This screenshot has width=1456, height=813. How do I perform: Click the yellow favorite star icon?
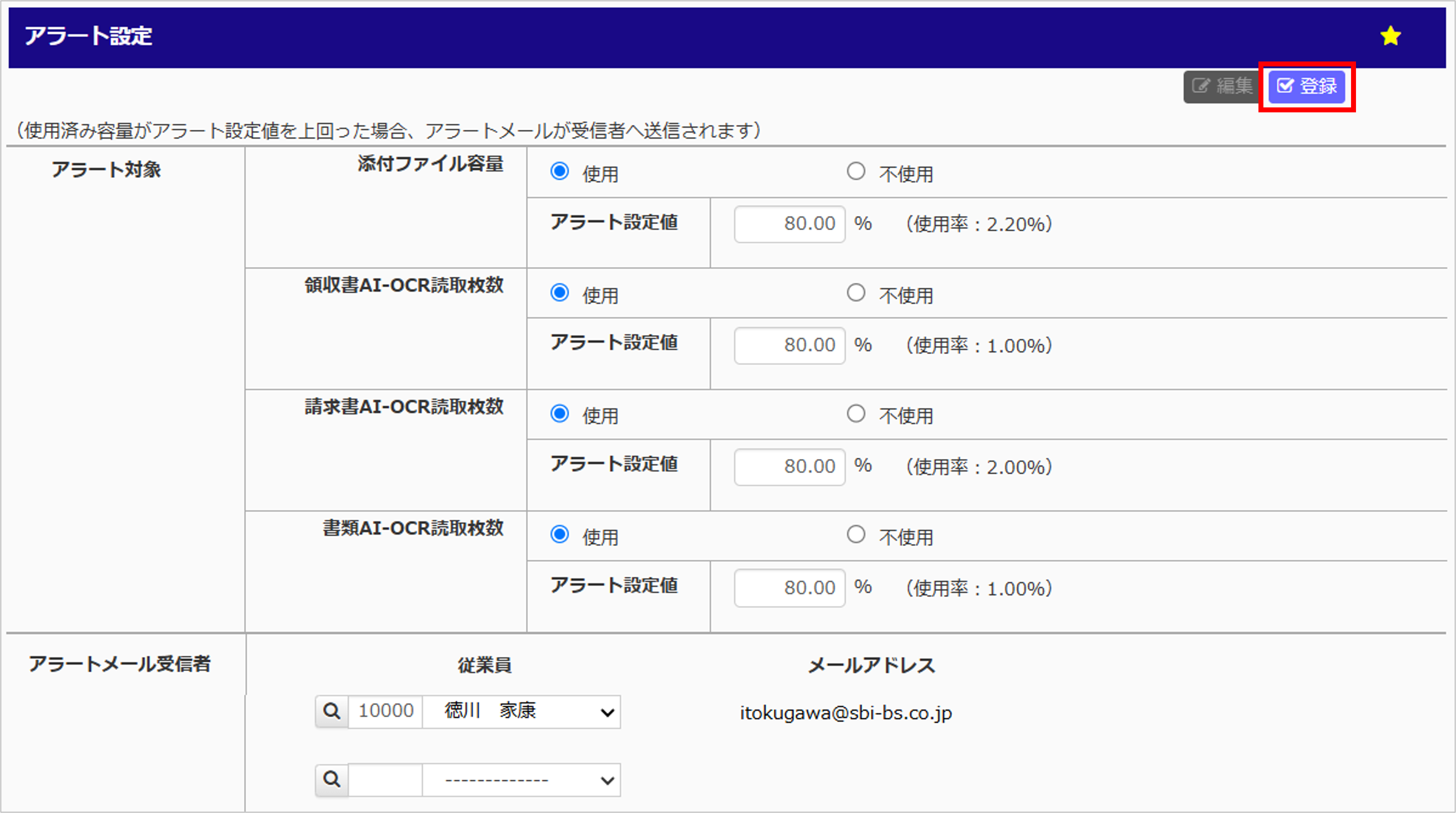coord(1390,36)
